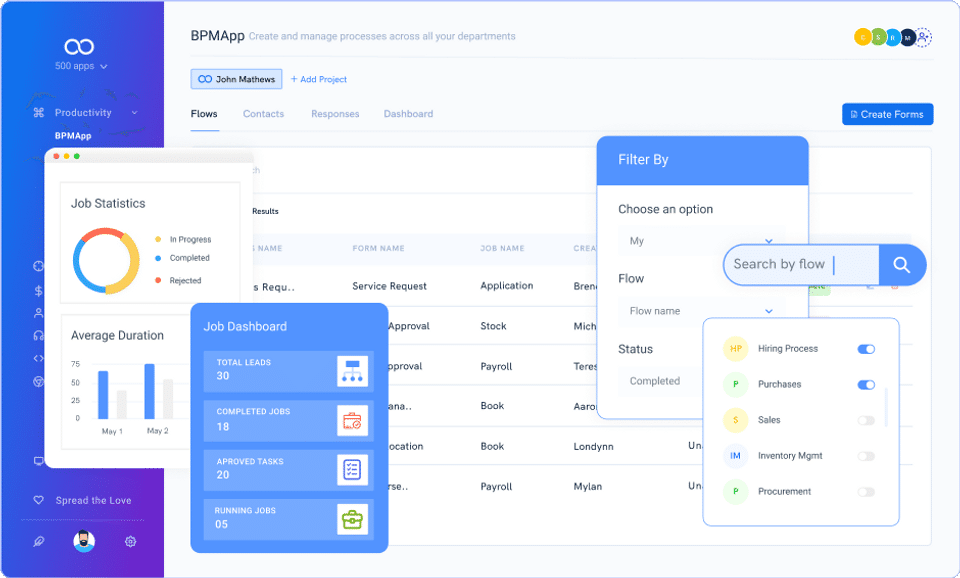
Task: Select the John Mathews project chip
Action: pyautogui.click(x=236, y=79)
